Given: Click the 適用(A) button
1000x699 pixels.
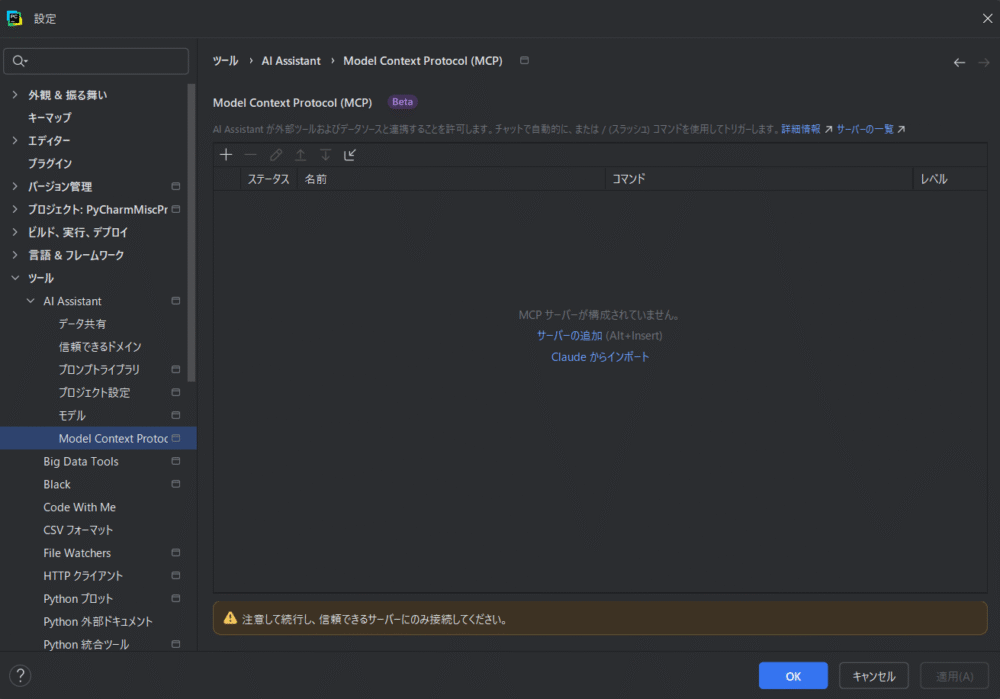Looking at the screenshot, I should click(954, 675).
